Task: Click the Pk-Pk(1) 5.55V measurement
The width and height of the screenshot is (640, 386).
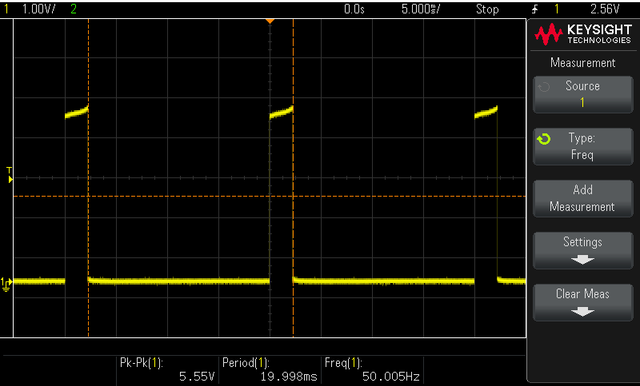Action: 167,370
